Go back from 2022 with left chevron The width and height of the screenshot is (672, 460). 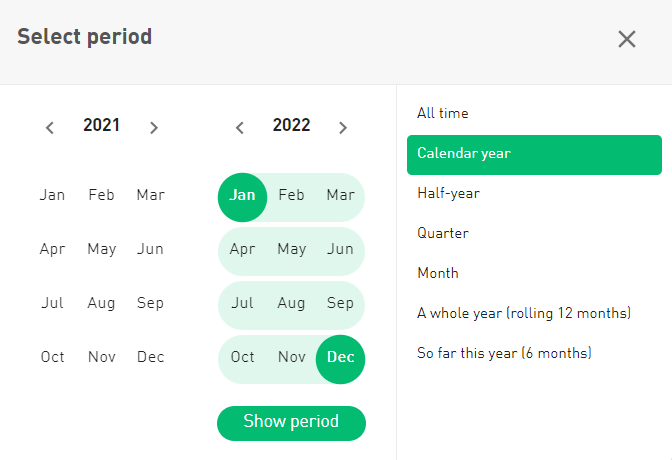(240, 127)
